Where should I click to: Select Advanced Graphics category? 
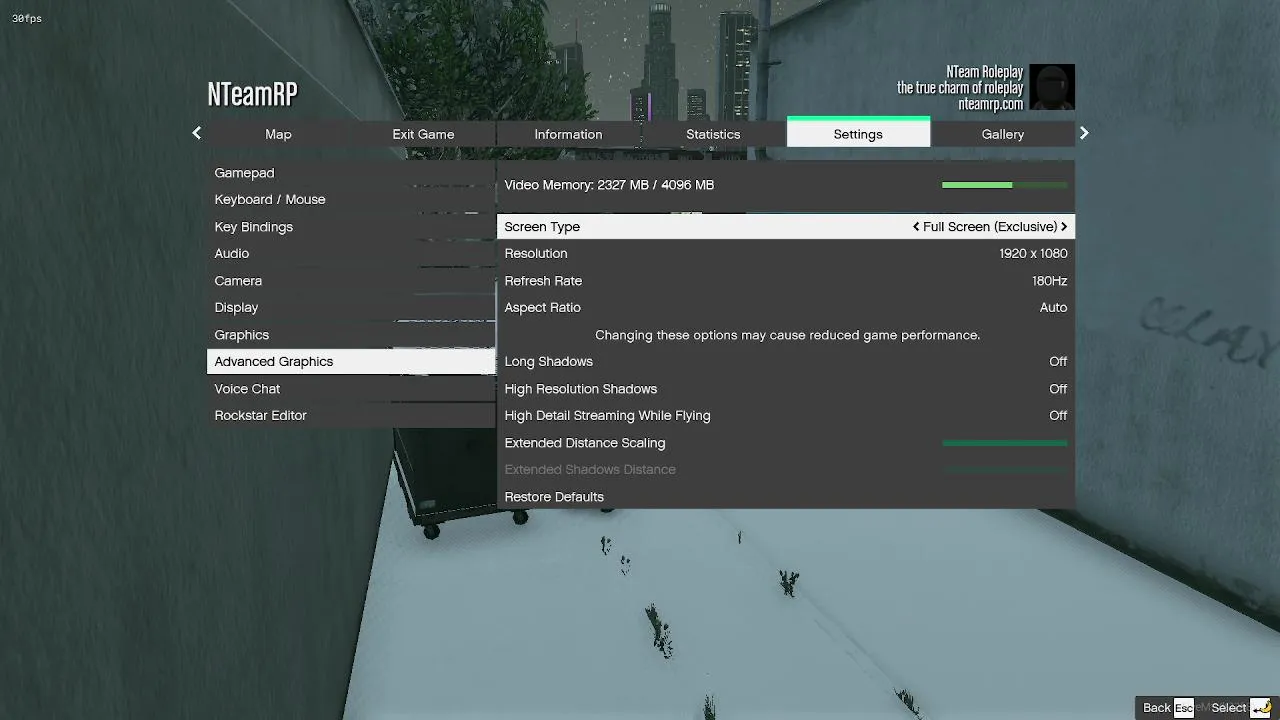coord(351,362)
